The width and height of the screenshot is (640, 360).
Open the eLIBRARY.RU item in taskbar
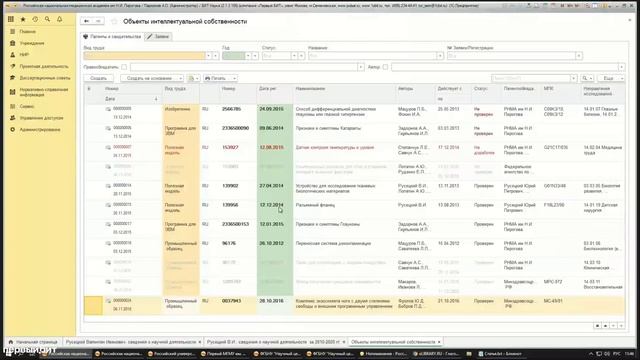click(436, 354)
